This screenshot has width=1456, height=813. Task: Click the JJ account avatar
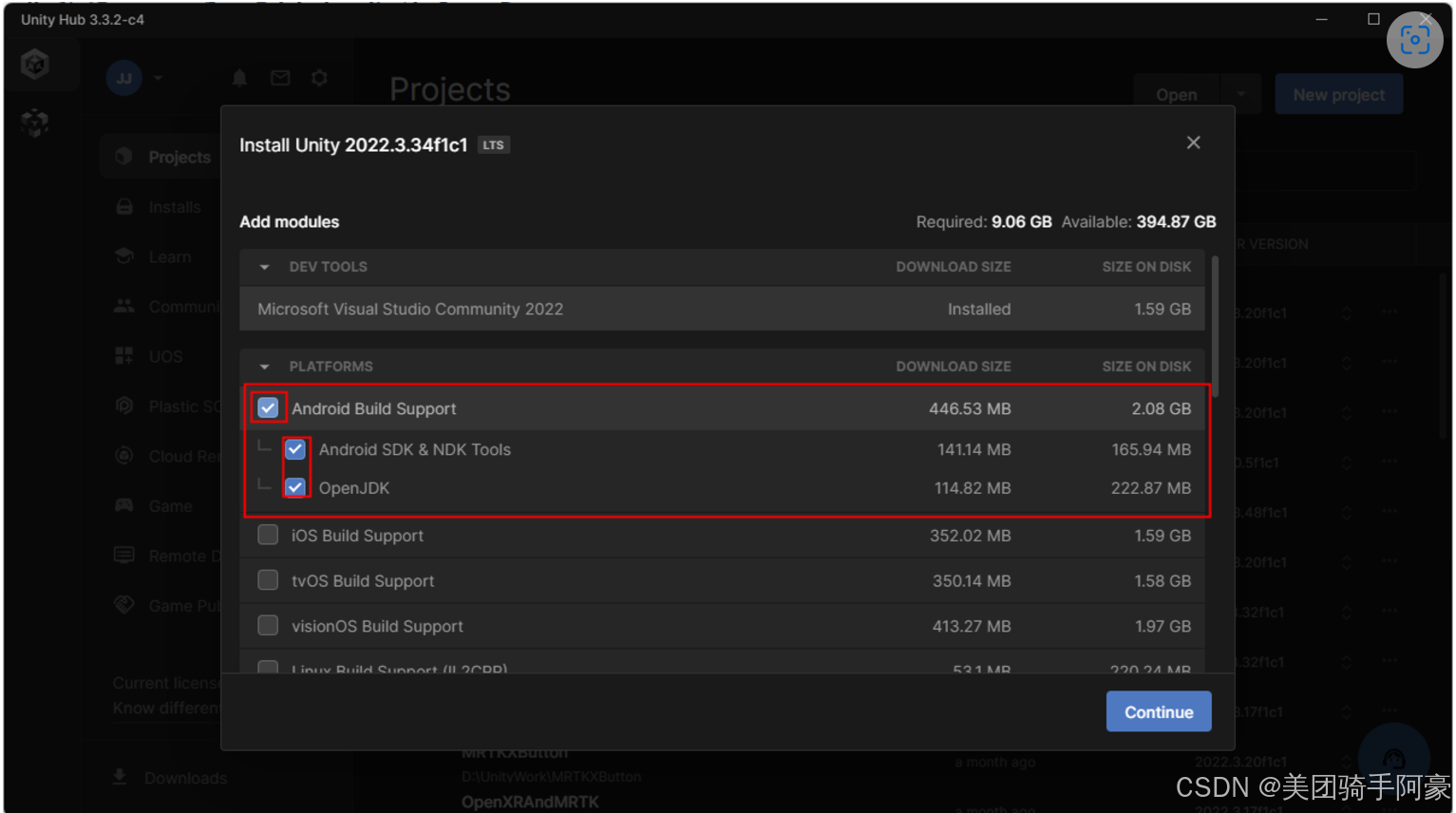124,78
